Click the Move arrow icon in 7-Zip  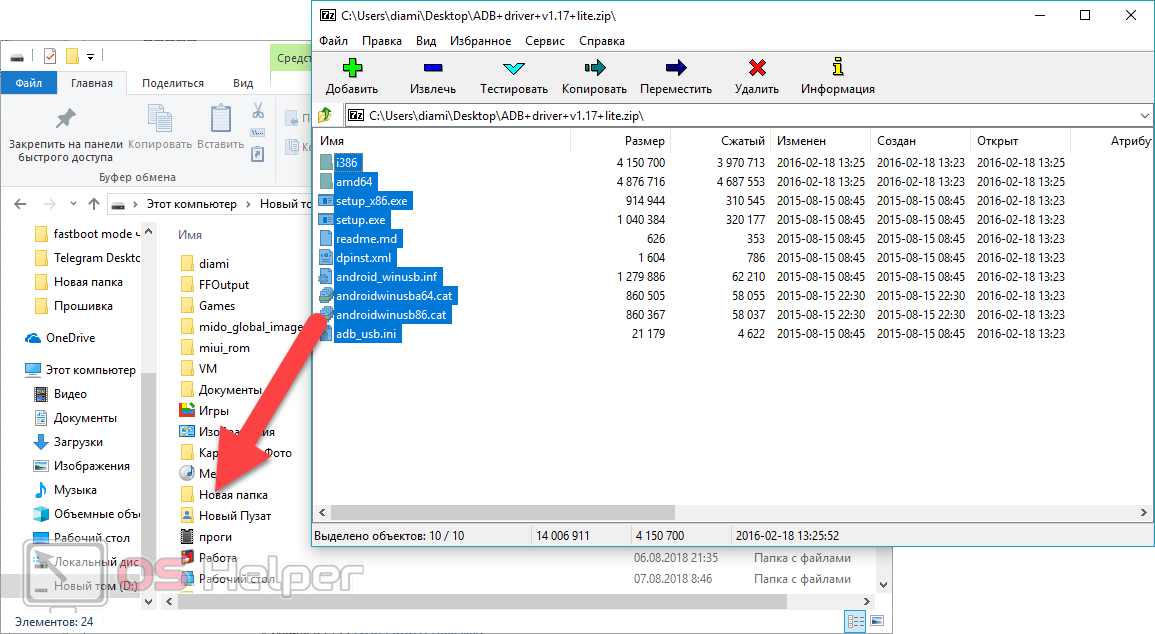pos(676,68)
